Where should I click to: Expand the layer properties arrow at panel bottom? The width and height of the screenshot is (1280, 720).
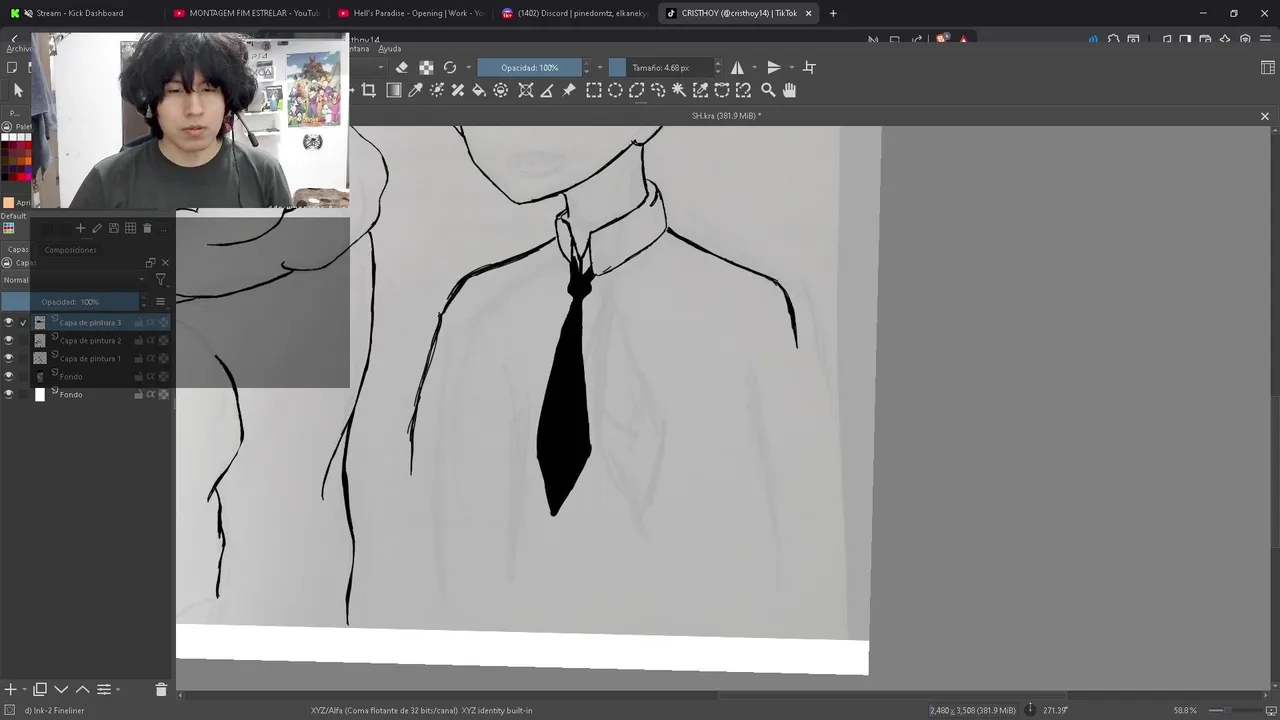pyautogui.click(x=118, y=689)
